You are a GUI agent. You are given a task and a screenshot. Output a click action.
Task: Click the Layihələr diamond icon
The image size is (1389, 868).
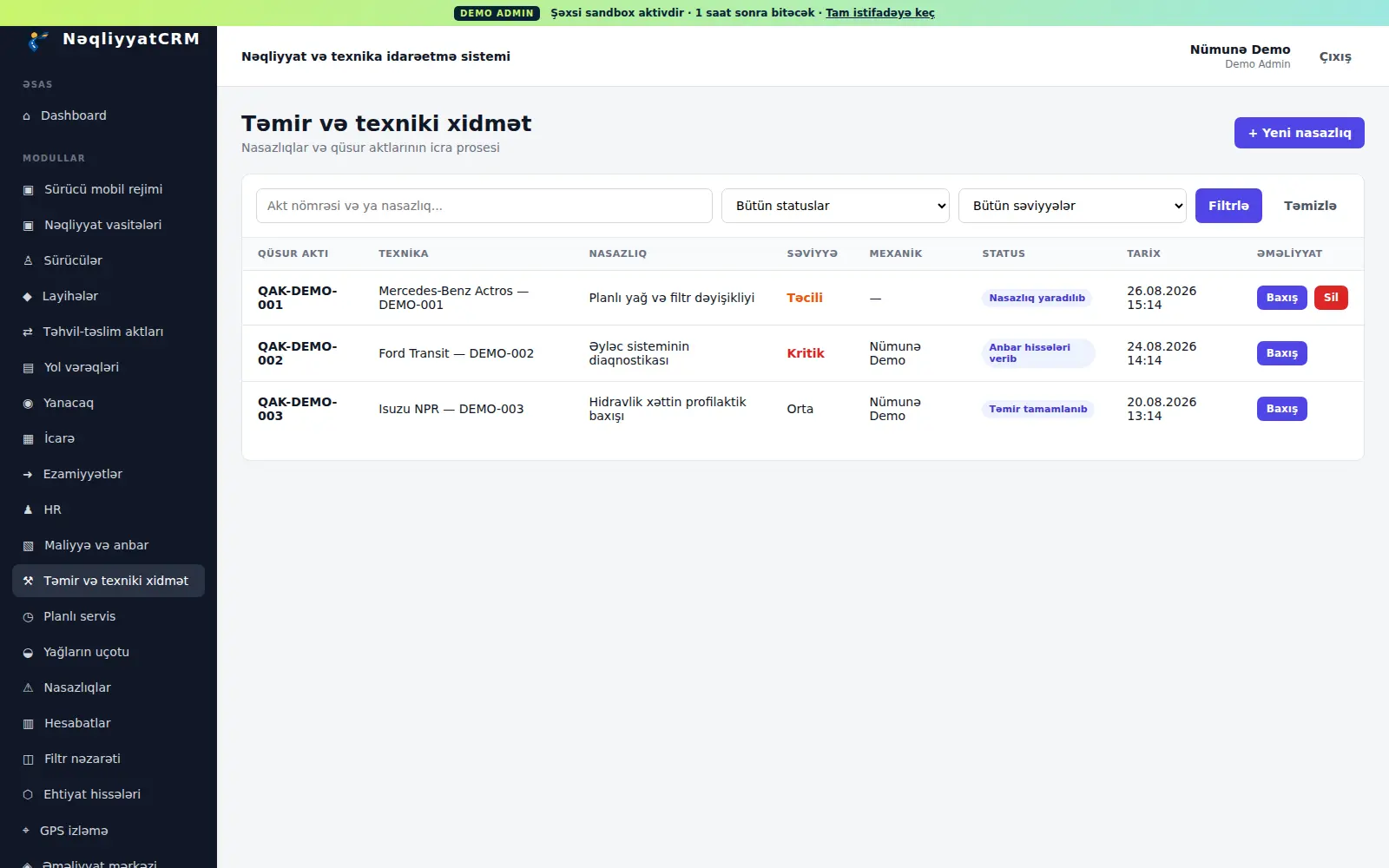[27, 297]
